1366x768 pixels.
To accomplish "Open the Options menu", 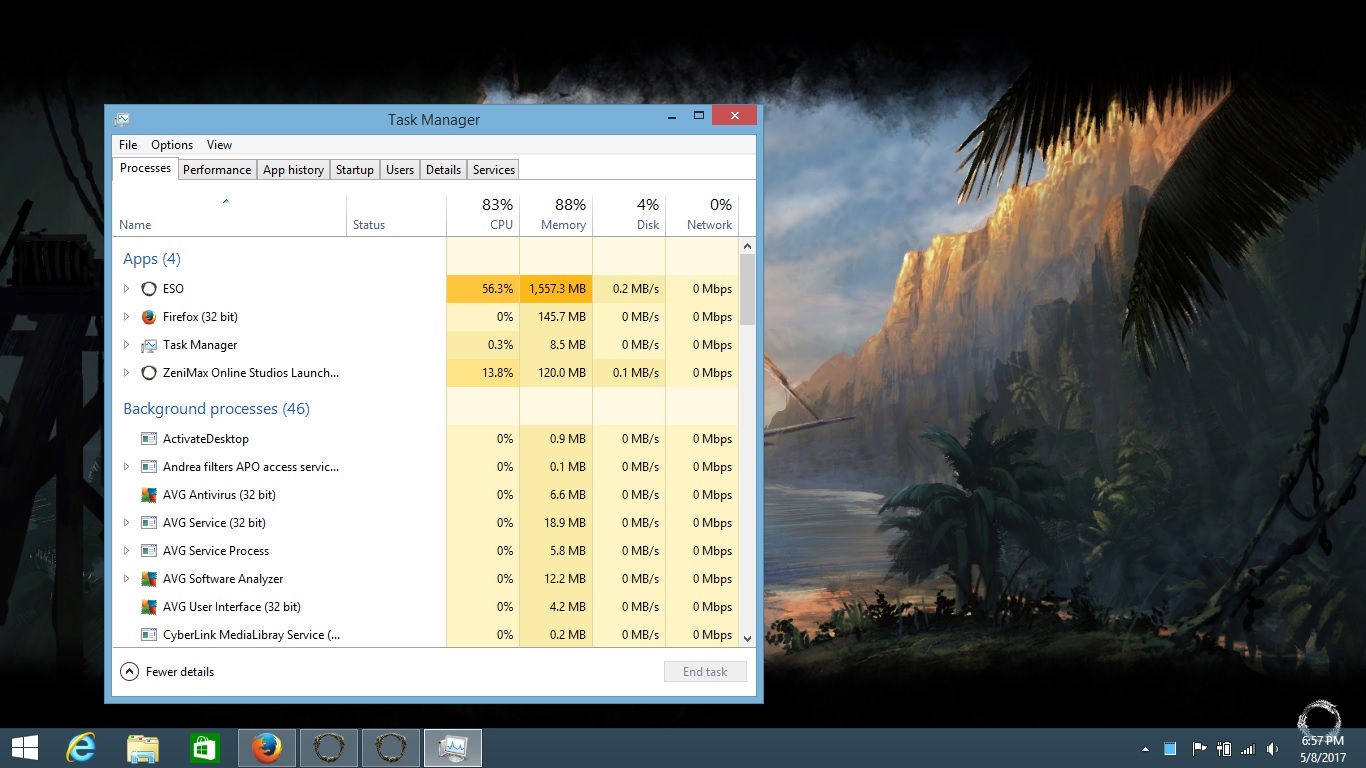I will 171,144.
